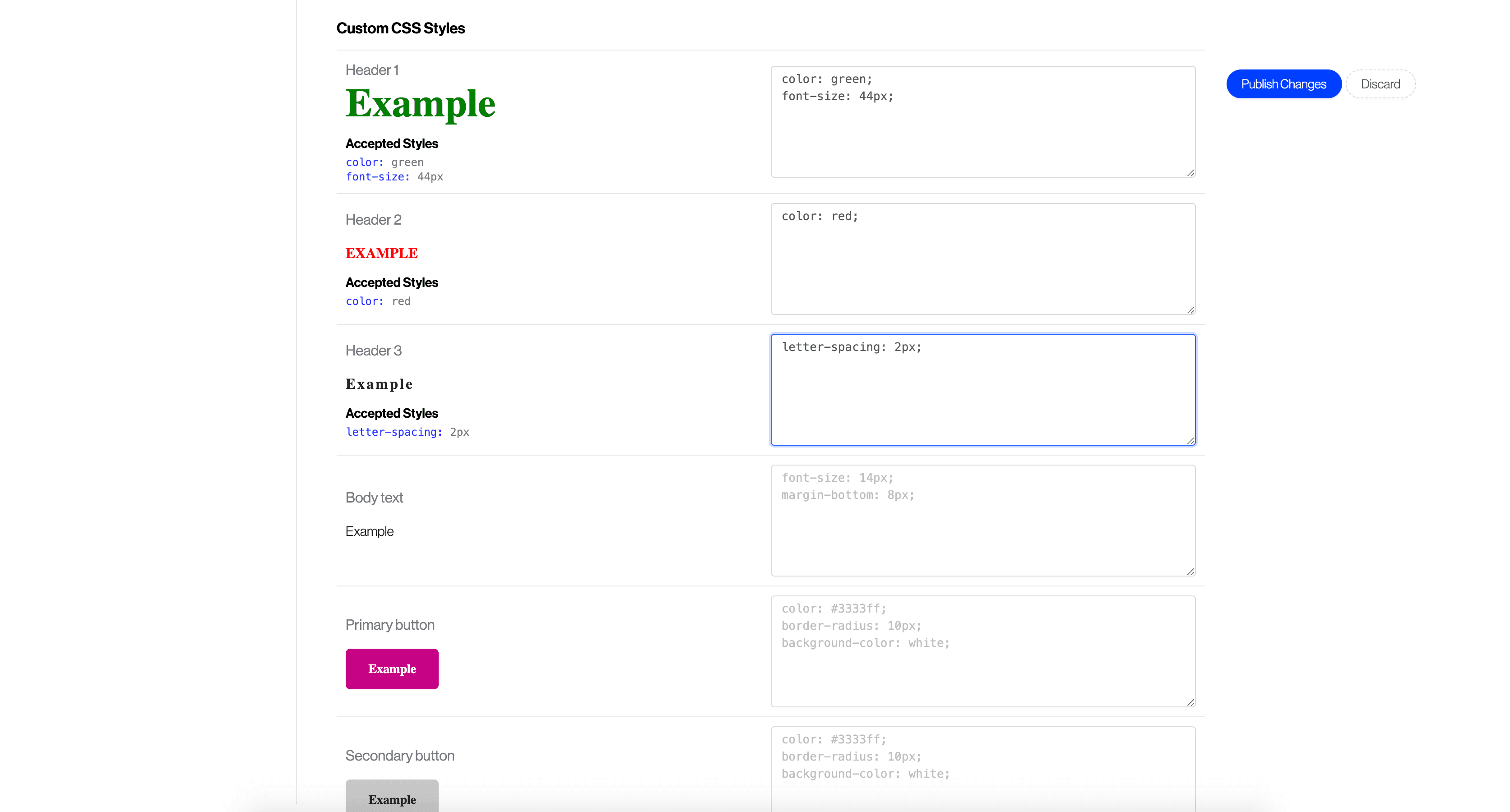Screen dimensions: 1510x812
Task: Click the magenta Primary Example button
Action: (x=392, y=669)
